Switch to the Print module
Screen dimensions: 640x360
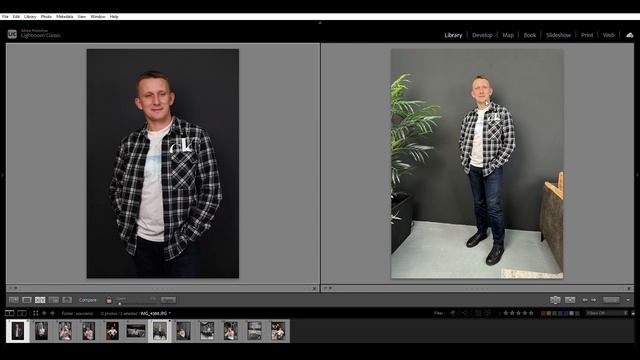pyautogui.click(x=587, y=35)
